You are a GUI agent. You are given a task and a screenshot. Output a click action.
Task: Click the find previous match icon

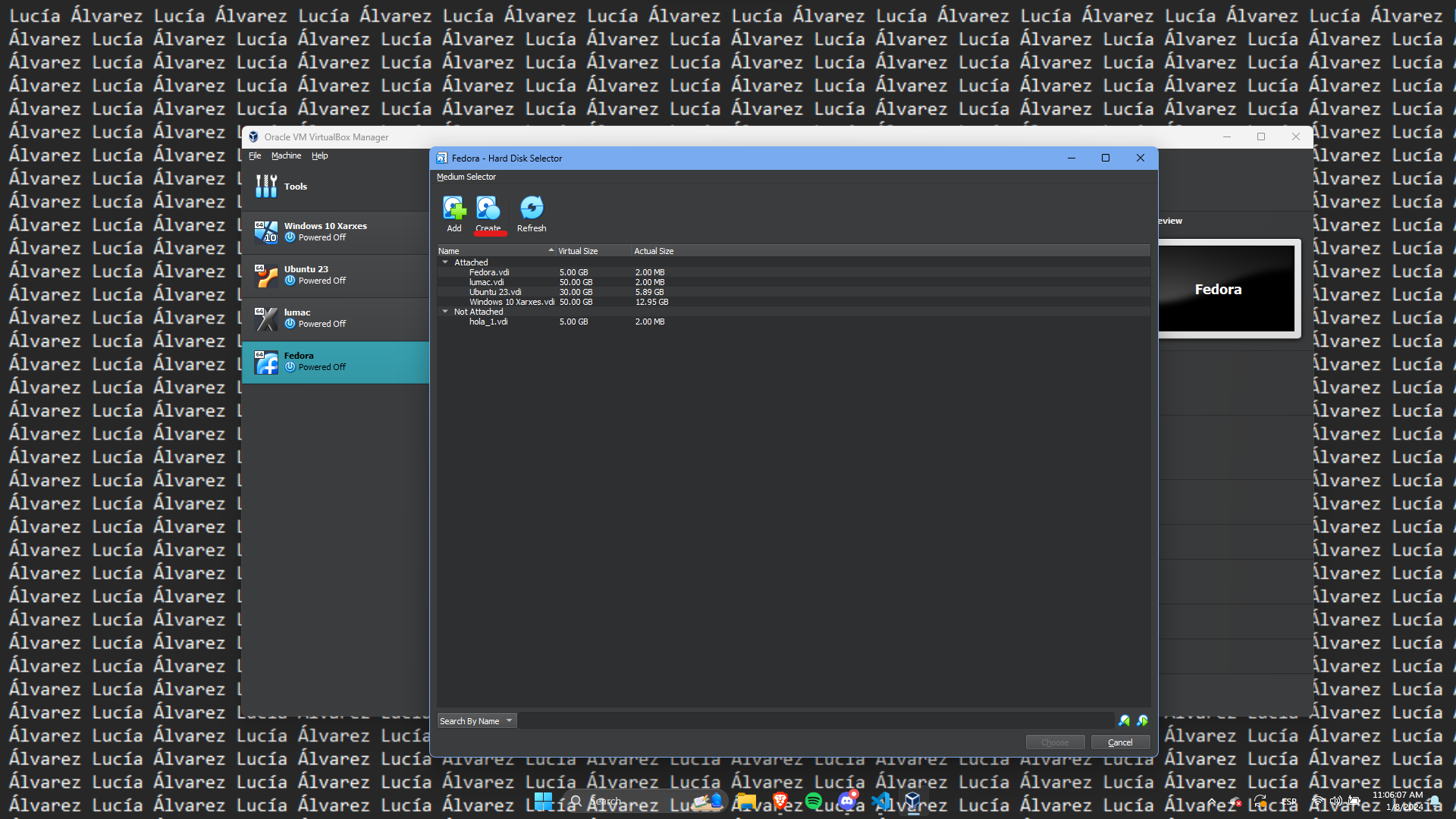(1124, 721)
